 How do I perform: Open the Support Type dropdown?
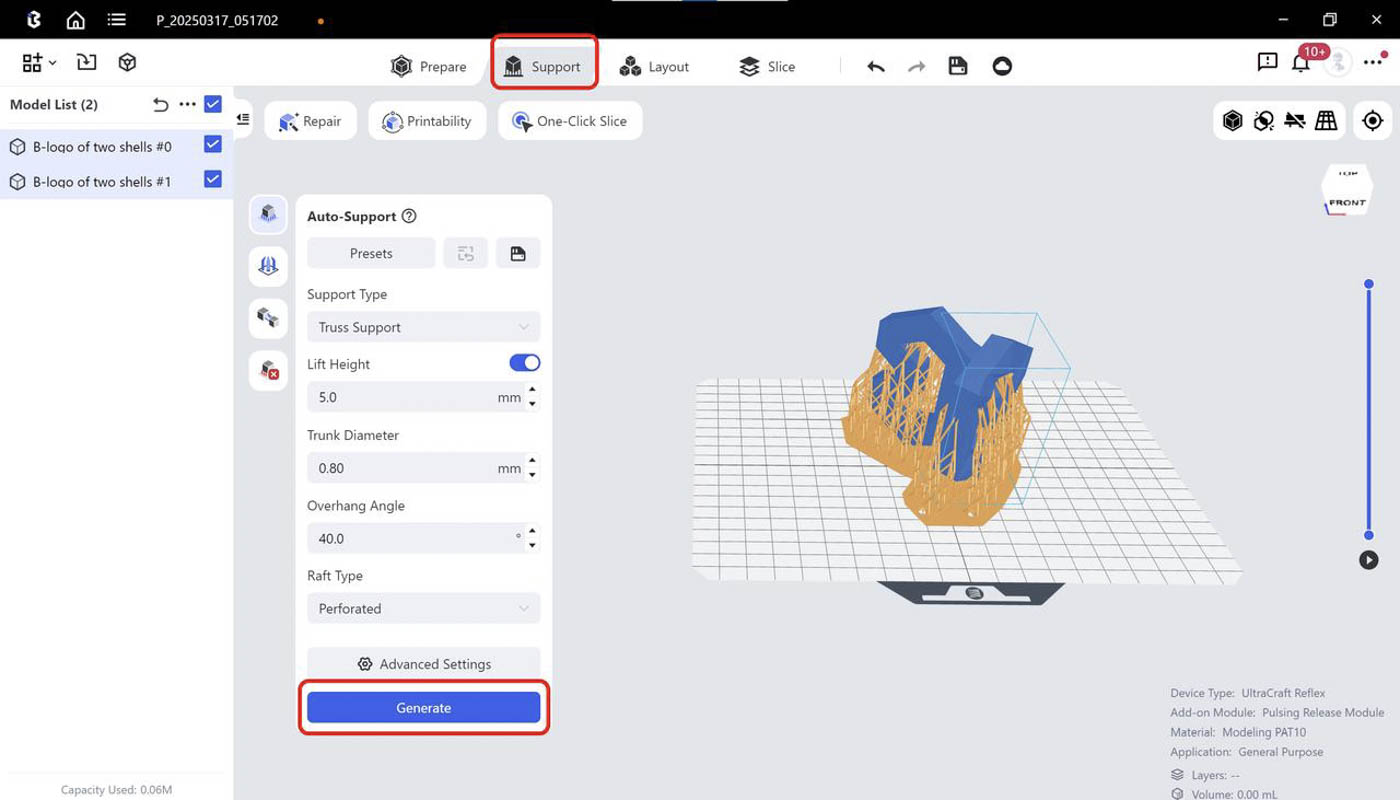(423, 327)
